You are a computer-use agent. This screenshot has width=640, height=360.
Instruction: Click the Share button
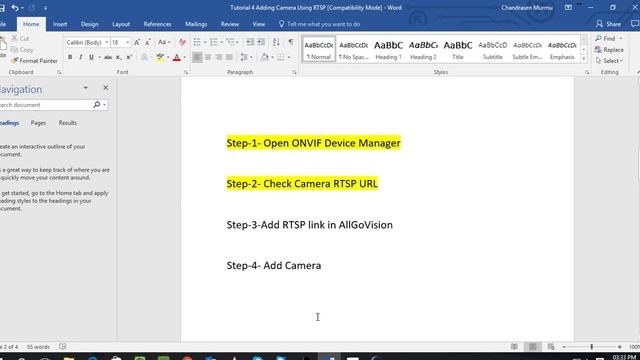pyautogui.click(x=608, y=24)
